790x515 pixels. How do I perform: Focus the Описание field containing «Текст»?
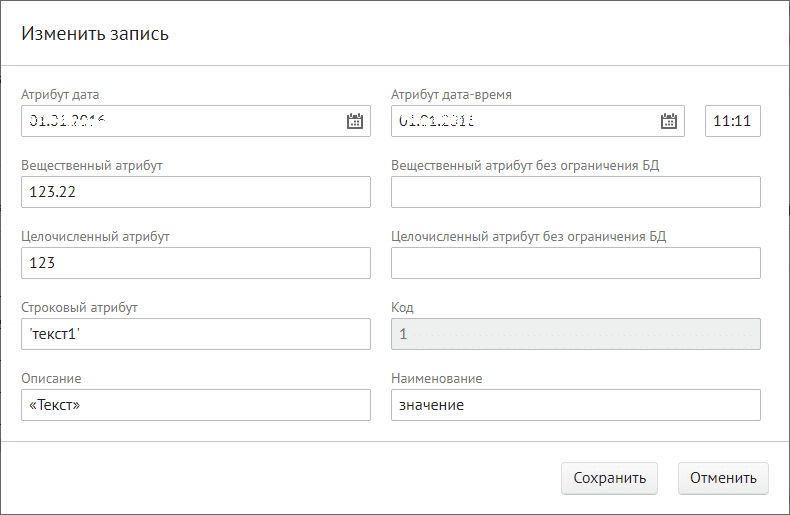pyautogui.click(x=195, y=405)
